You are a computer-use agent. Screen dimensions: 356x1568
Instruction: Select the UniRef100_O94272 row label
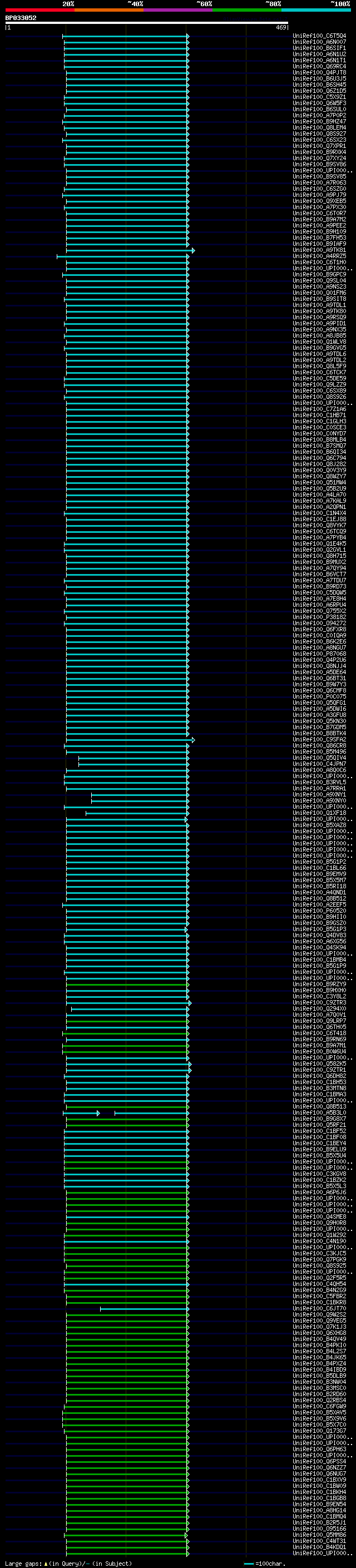pos(319,624)
